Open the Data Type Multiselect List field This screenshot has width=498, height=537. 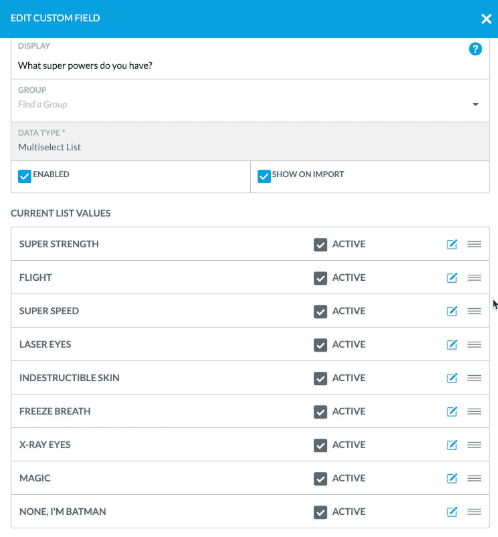(x=250, y=141)
